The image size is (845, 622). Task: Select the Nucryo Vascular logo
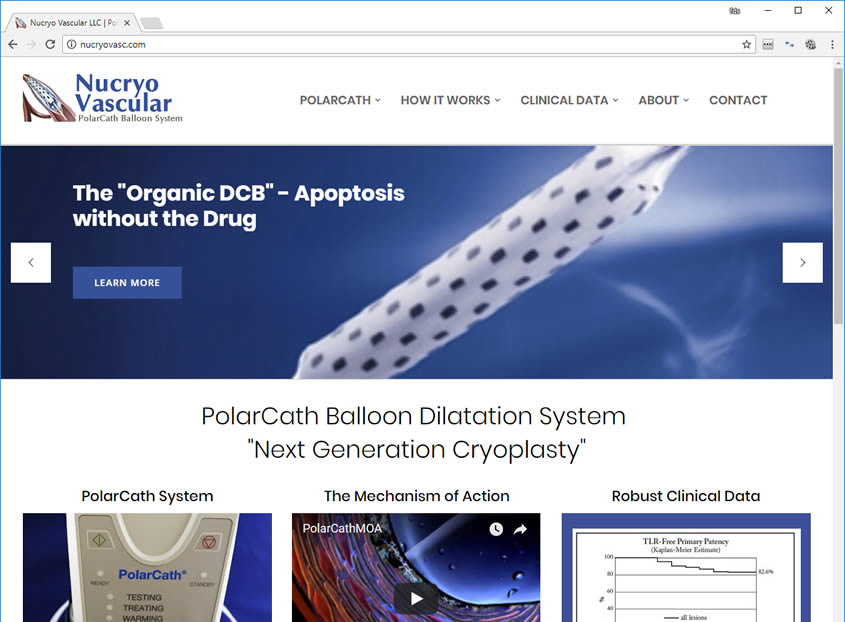pos(100,97)
